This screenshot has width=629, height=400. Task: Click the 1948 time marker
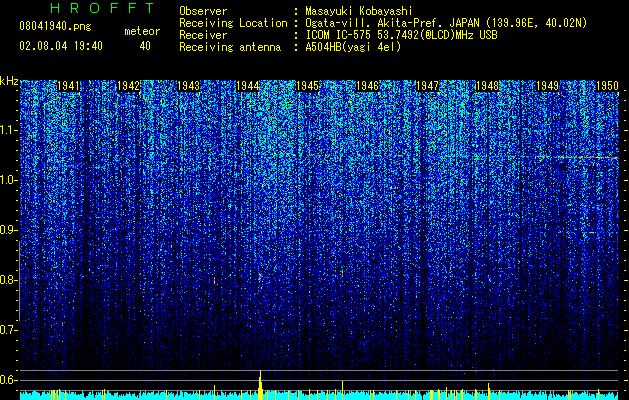point(487,86)
